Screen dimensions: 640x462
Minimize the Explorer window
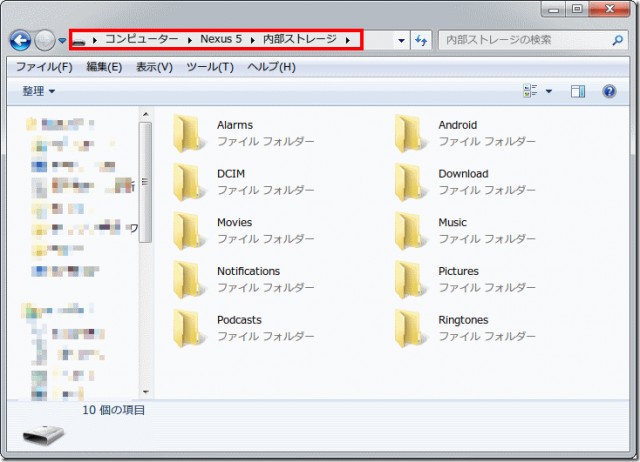click(553, 9)
